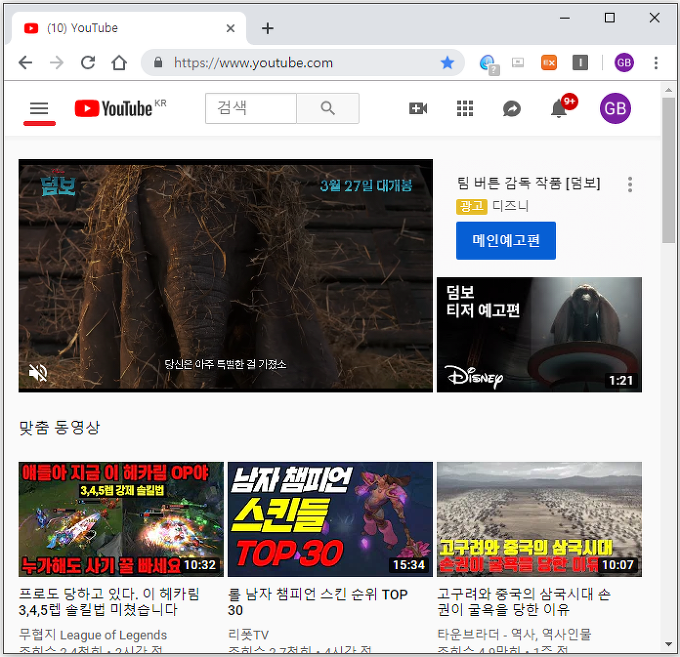Click the orange extension icon
The height and width of the screenshot is (657, 680).
pos(549,63)
